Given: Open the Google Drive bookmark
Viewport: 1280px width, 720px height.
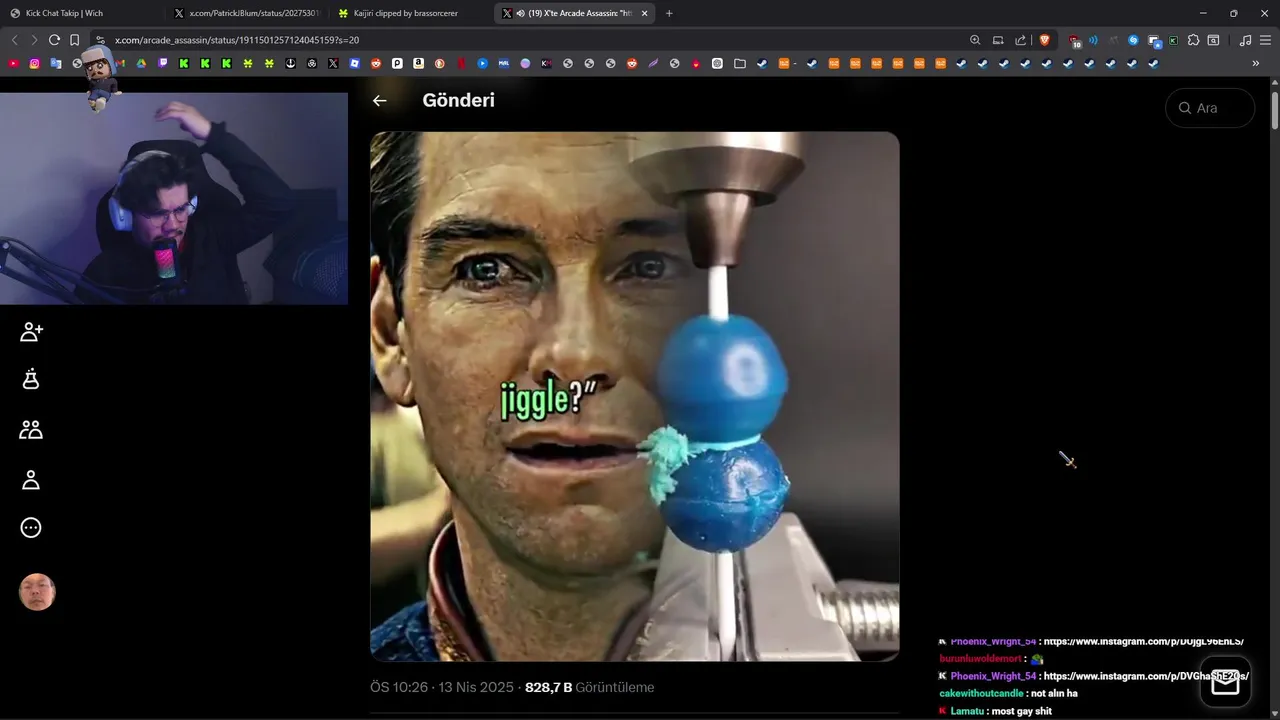Looking at the screenshot, I should click(141, 63).
